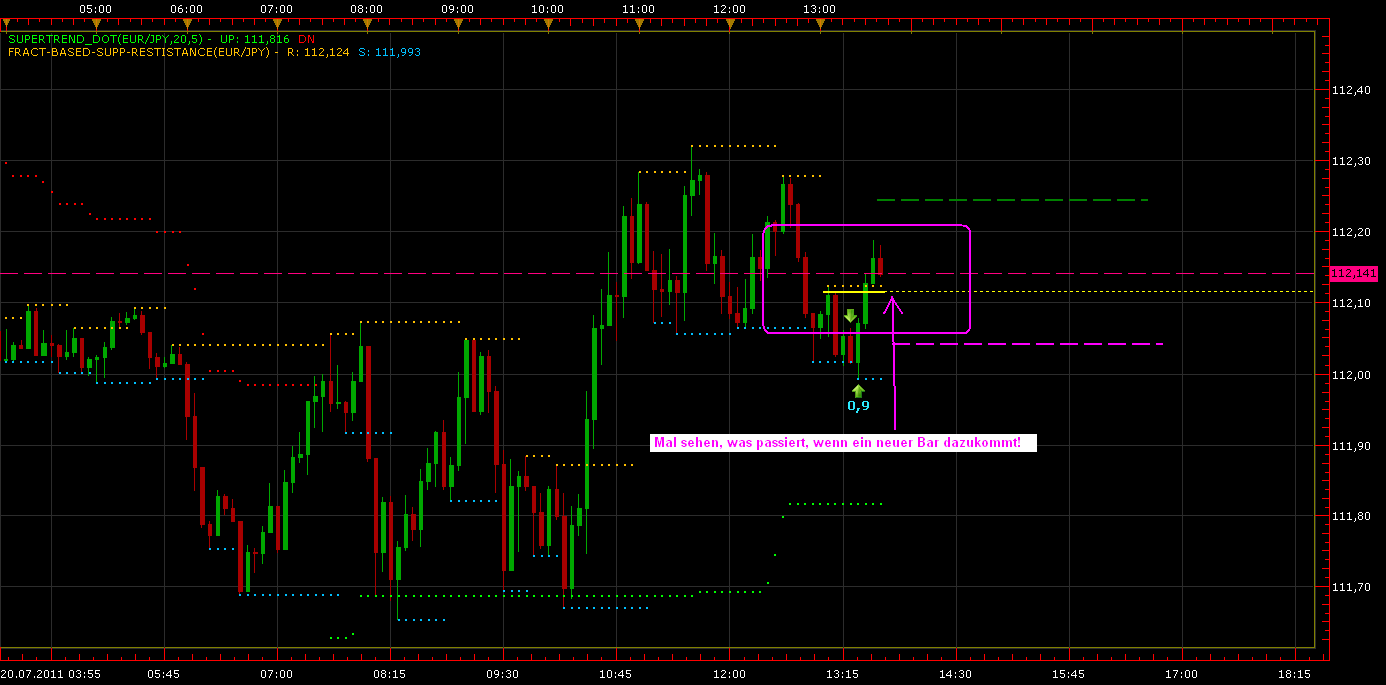
Task: Click the 18:15 bottom time label
Action: 1295,674
